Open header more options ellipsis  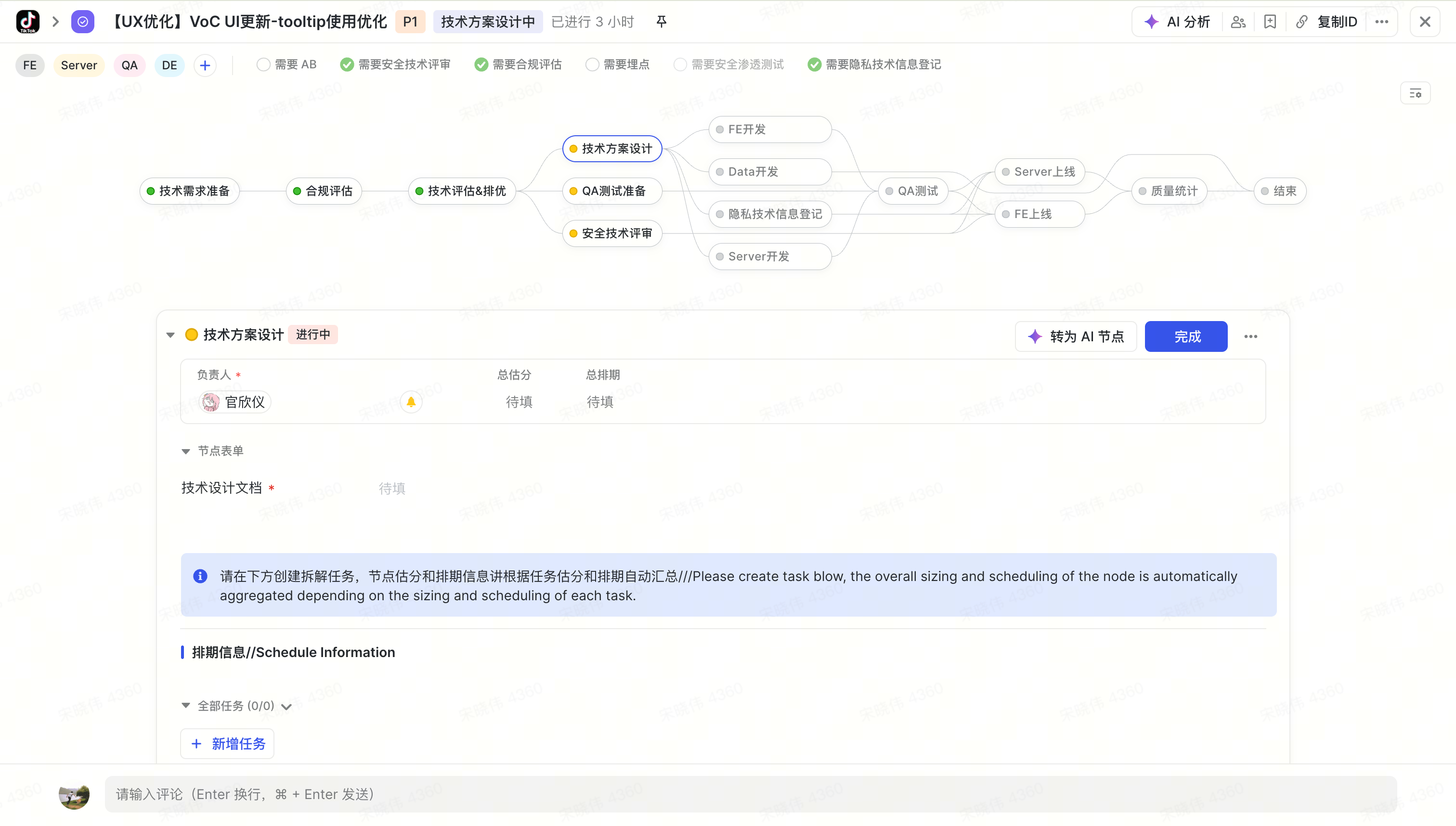pyautogui.click(x=1382, y=22)
